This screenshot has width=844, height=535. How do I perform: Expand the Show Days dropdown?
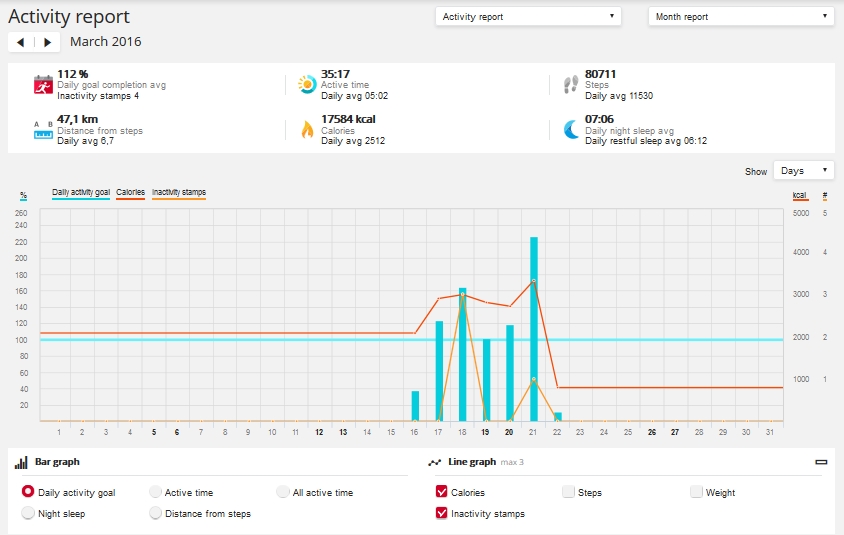pyautogui.click(x=803, y=171)
